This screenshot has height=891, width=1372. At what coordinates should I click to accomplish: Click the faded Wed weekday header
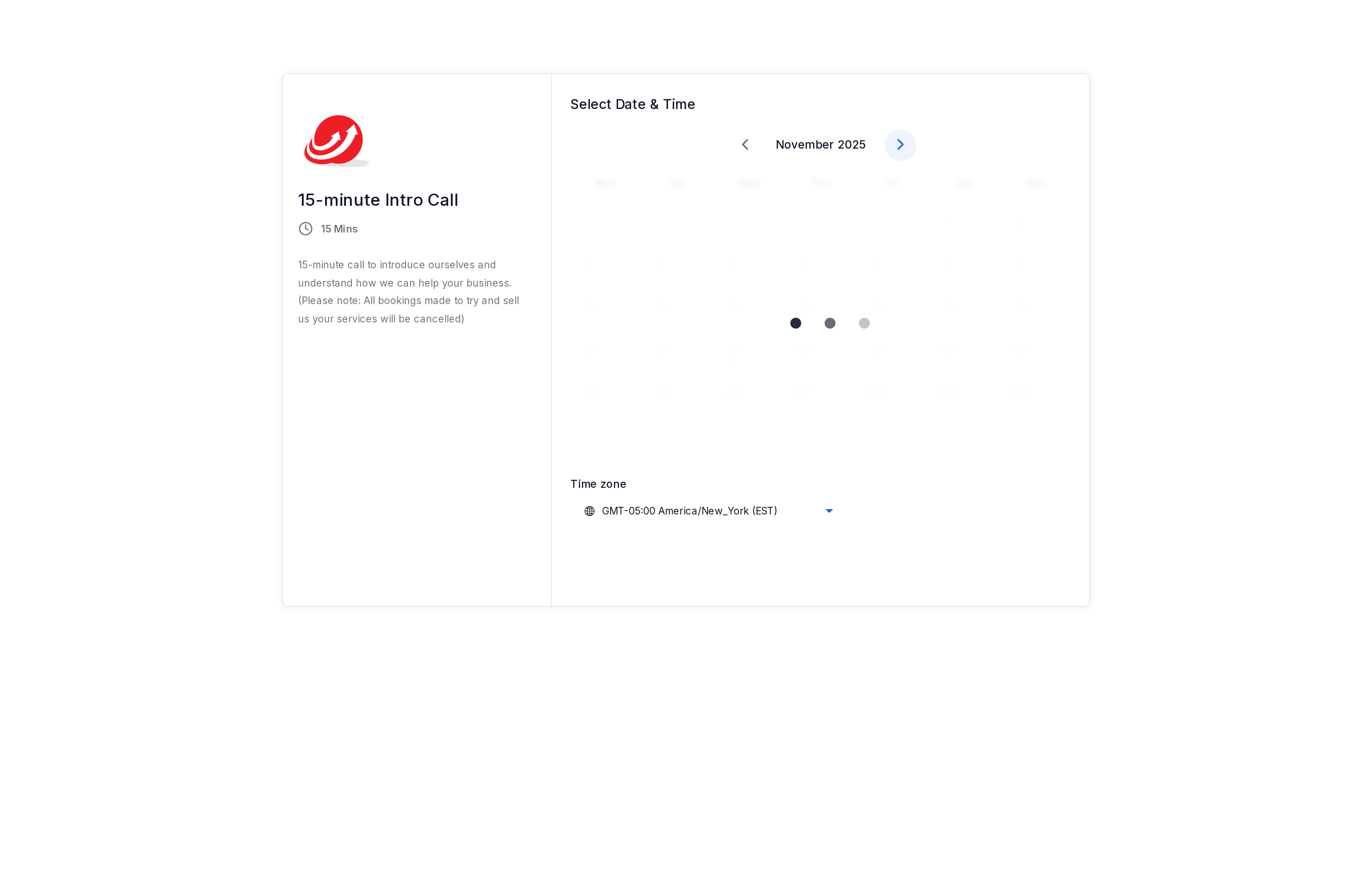pyautogui.click(x=748, y=183)
